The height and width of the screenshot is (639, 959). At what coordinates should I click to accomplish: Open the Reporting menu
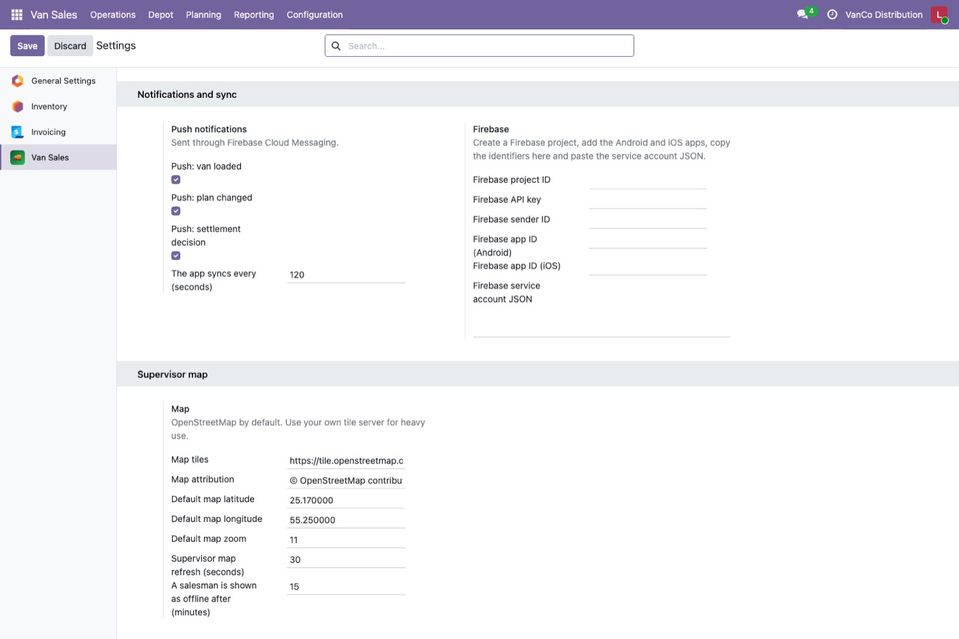[x=254, y=15]
